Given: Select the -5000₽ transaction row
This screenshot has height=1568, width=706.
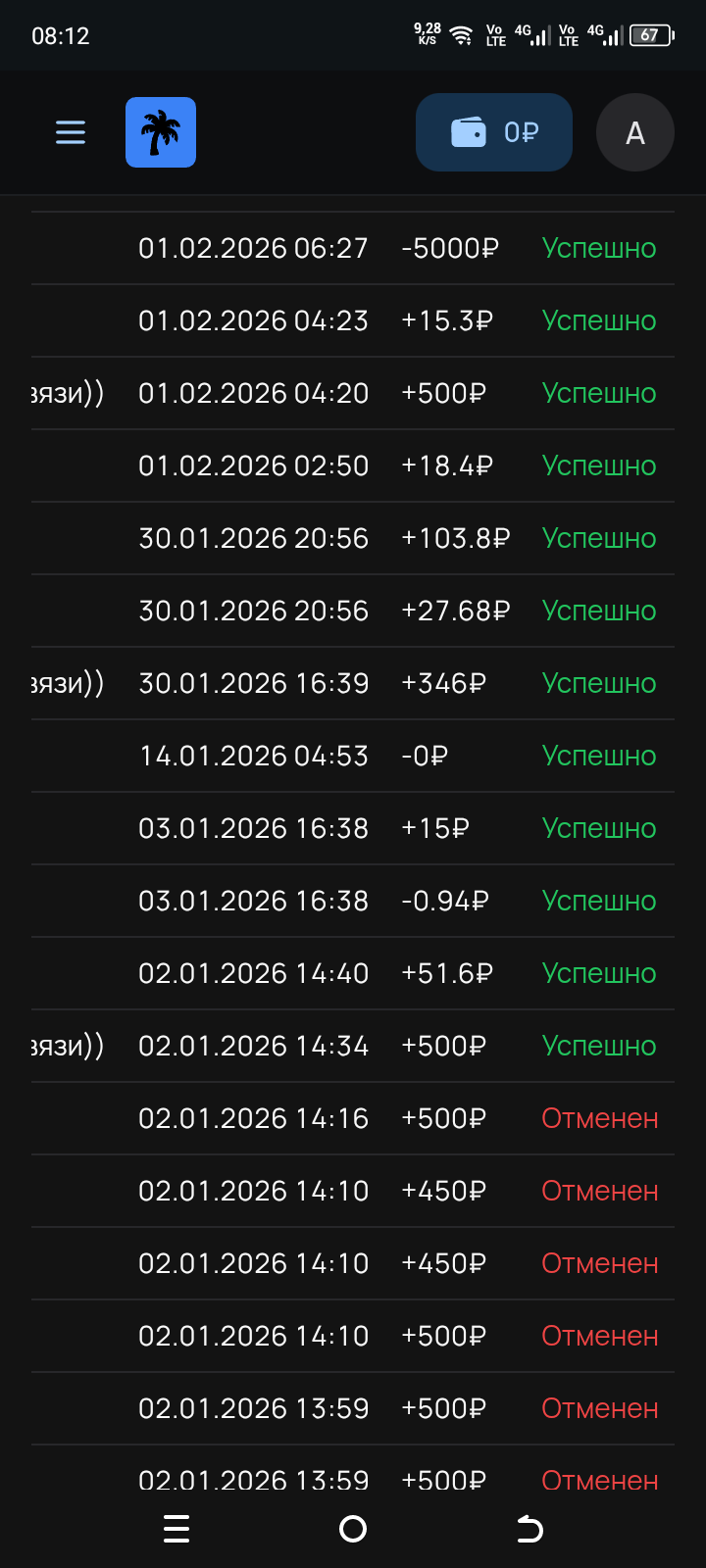Looking at the screenshot, I should click(x=353, y=248).
